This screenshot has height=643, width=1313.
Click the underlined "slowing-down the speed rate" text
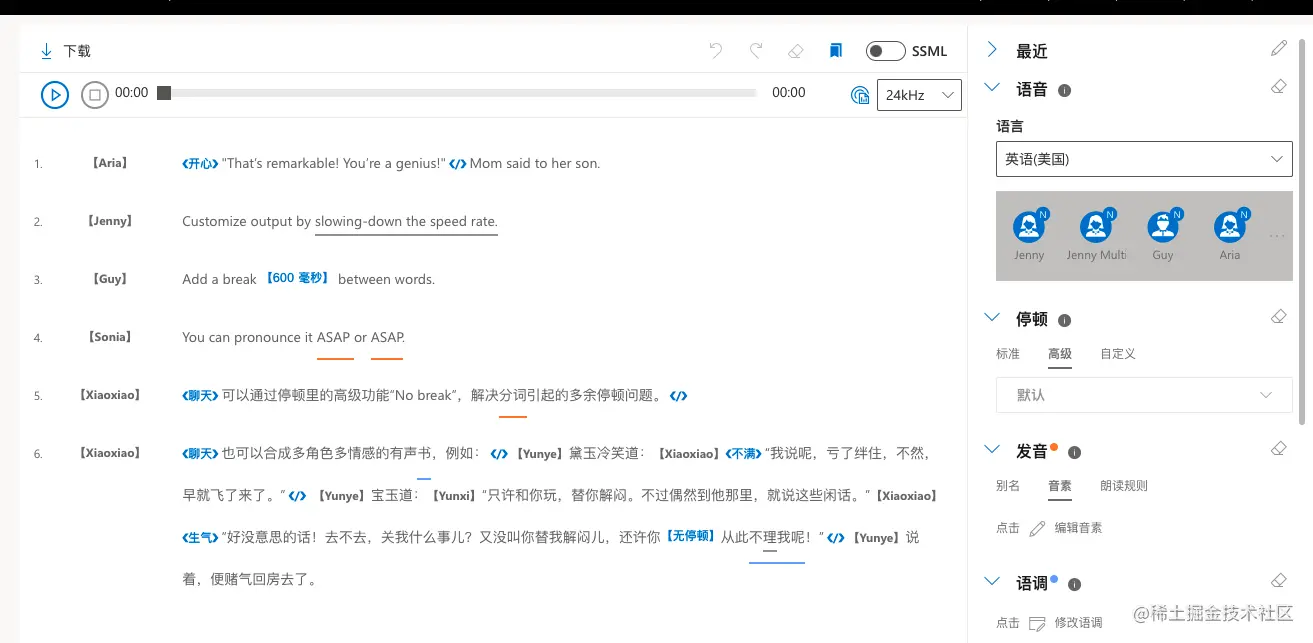[x=406, y=221]
